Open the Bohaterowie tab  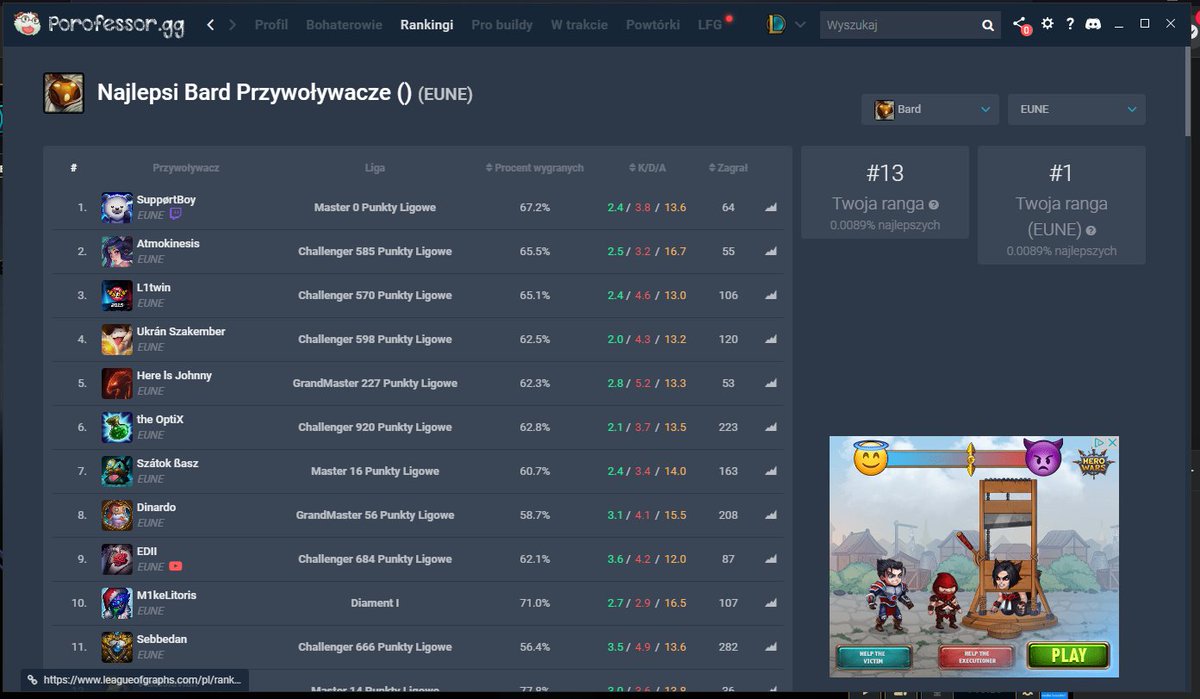point(344,25)
